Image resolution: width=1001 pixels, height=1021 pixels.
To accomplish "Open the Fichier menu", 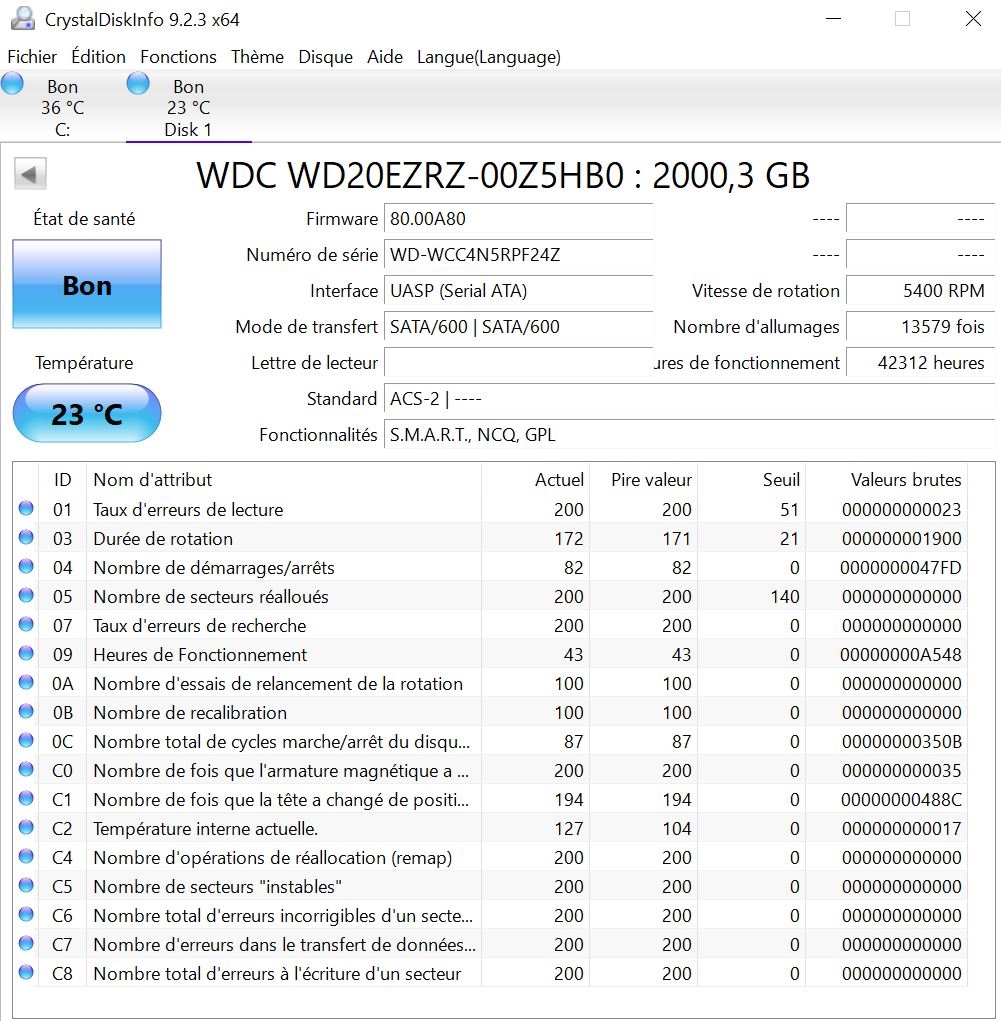I will pos(32,57).
